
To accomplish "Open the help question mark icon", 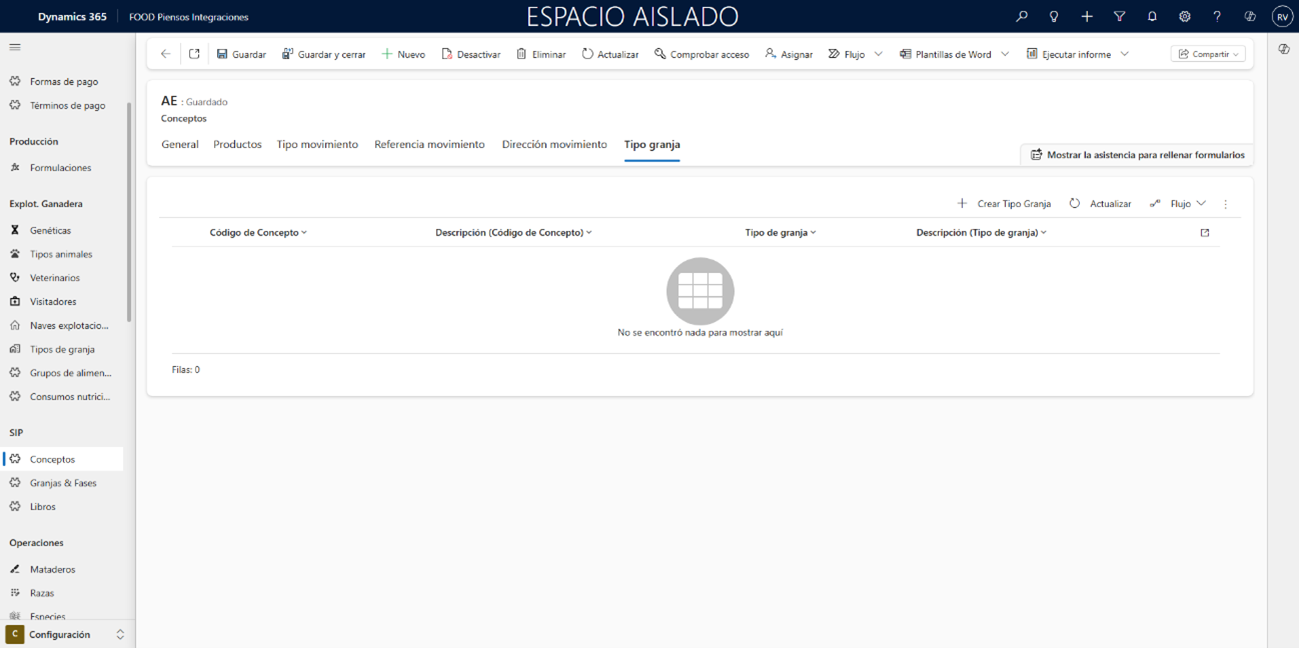I will pos(1217,17).
